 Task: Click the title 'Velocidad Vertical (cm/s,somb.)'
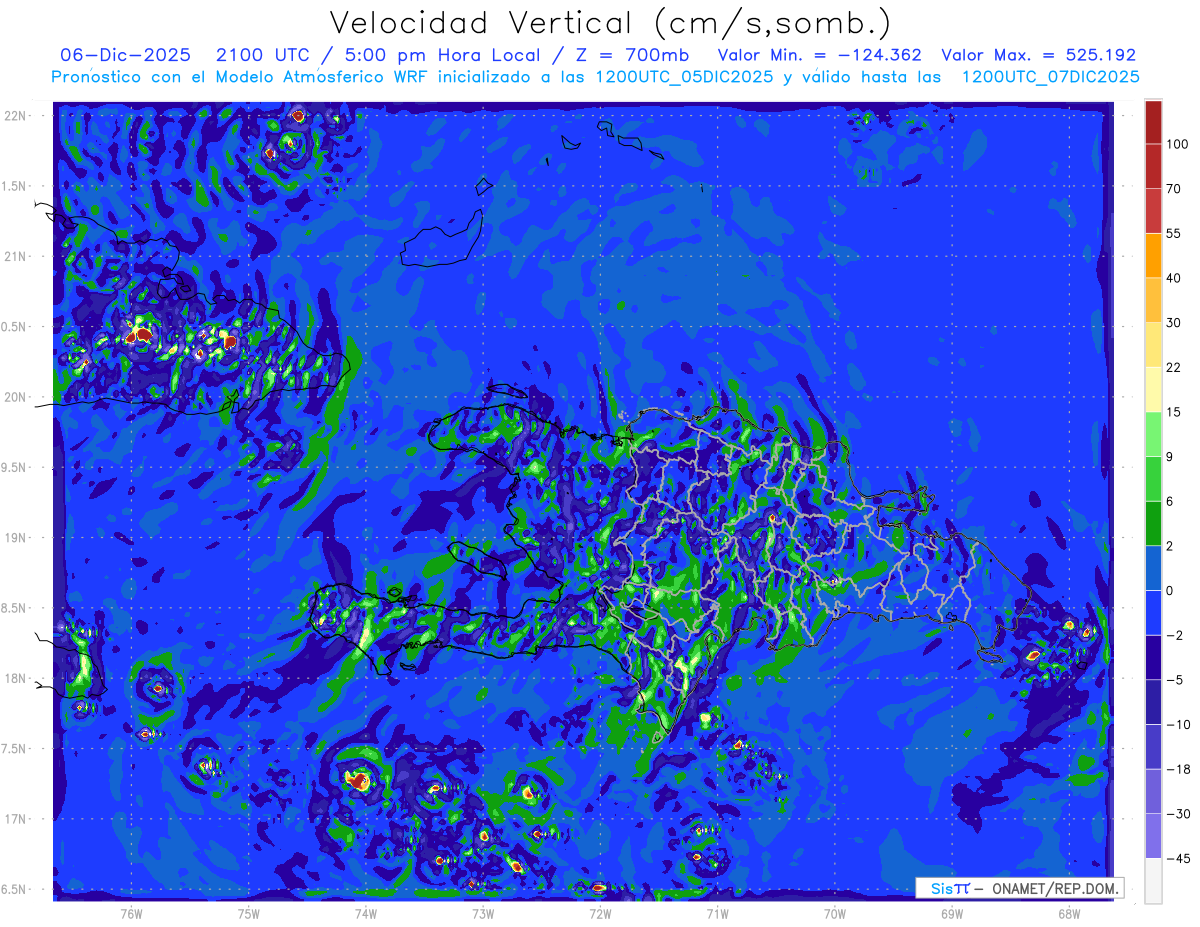click(610, 23)
